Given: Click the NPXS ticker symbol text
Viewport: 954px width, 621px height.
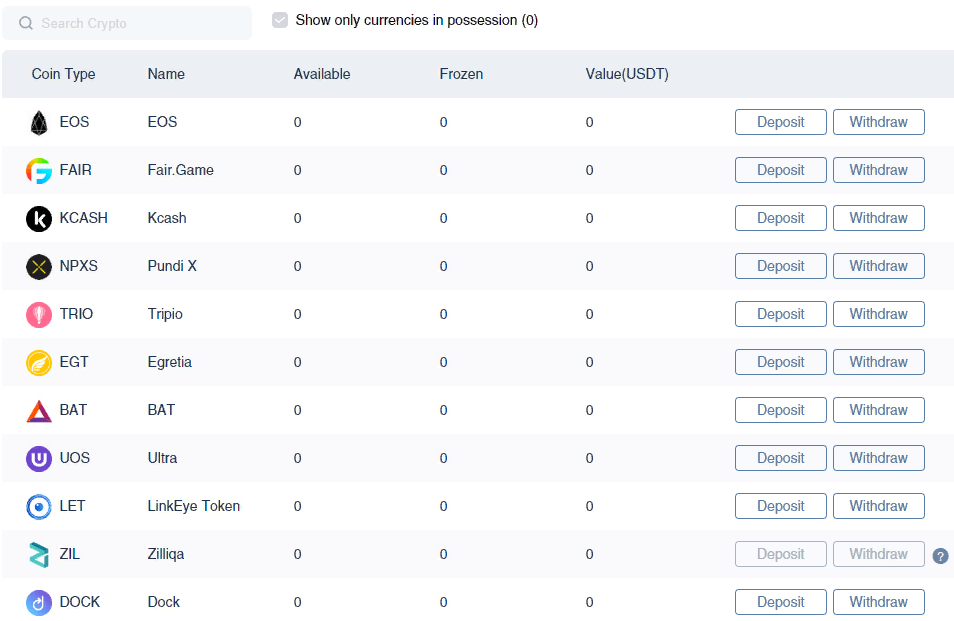Looking at the screenshot, I should click(78, 266).
